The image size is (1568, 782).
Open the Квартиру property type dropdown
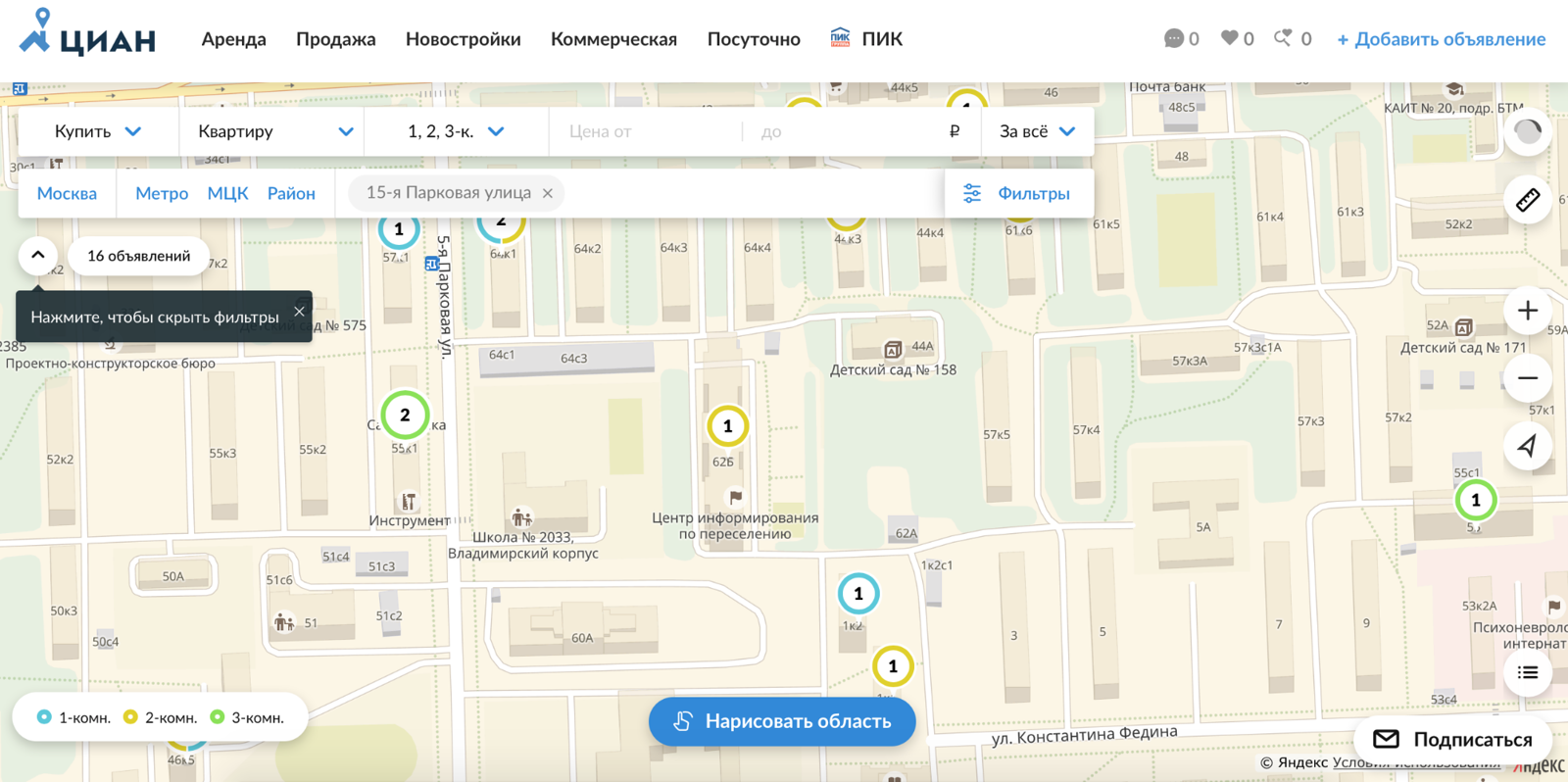272,131
